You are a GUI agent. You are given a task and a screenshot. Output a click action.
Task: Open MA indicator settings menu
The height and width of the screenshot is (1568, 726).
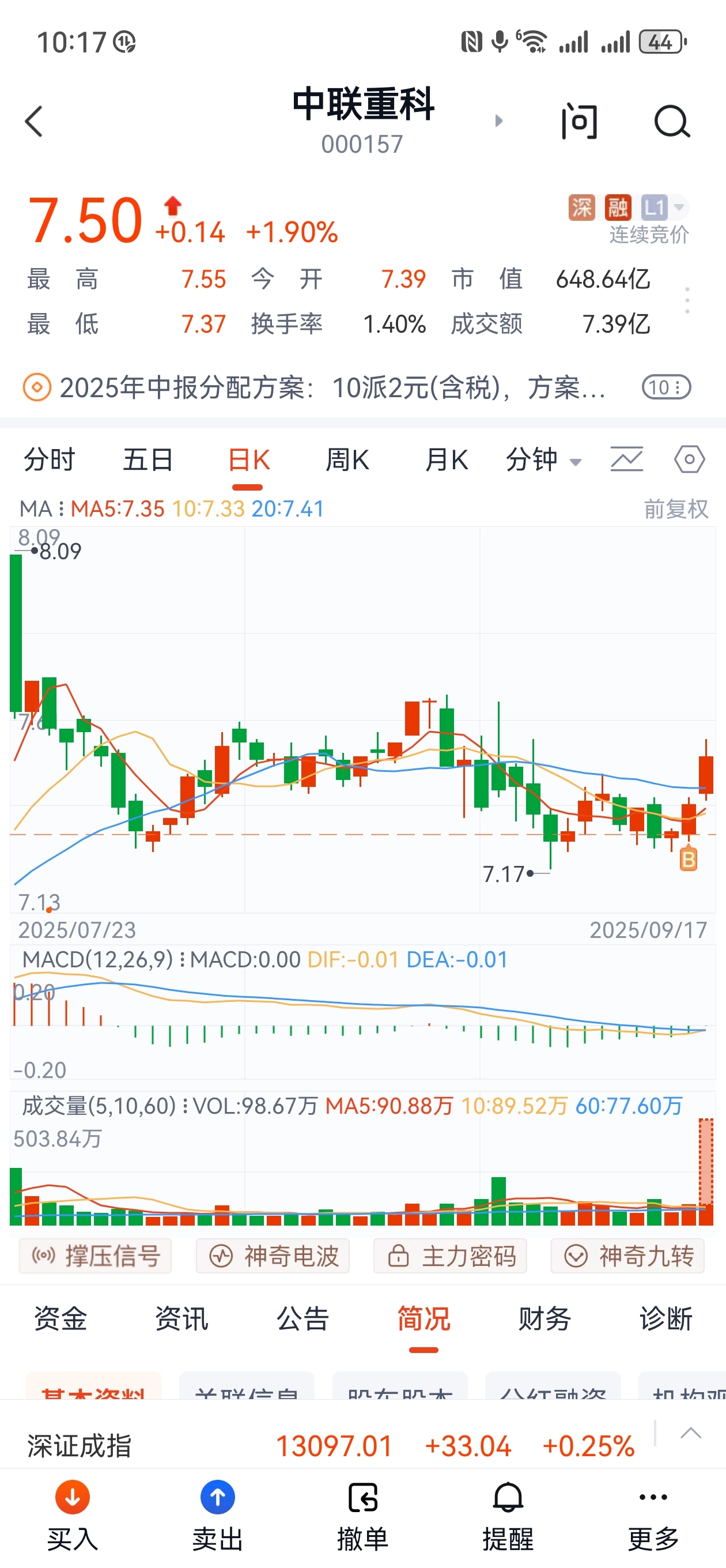(x=41, y=509)
